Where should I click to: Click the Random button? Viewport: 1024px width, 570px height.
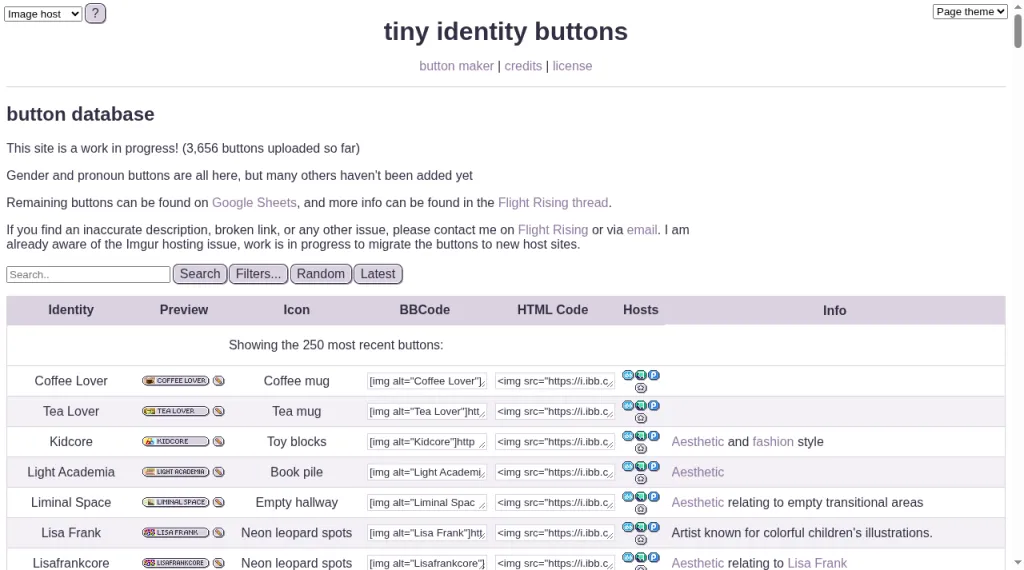(321, 274)
